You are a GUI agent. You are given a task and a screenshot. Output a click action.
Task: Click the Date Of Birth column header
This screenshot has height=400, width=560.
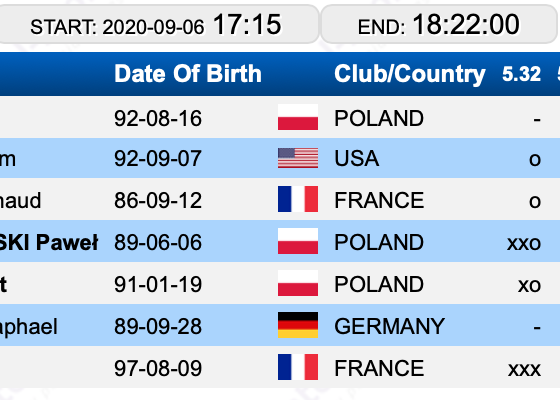point(188,74)
